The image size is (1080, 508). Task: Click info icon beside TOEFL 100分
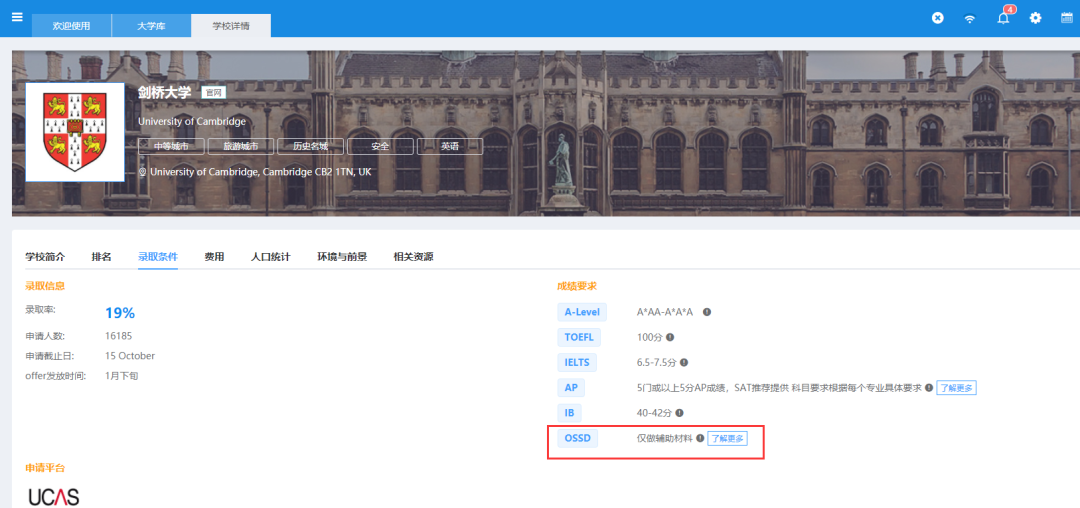coord(670,337)
